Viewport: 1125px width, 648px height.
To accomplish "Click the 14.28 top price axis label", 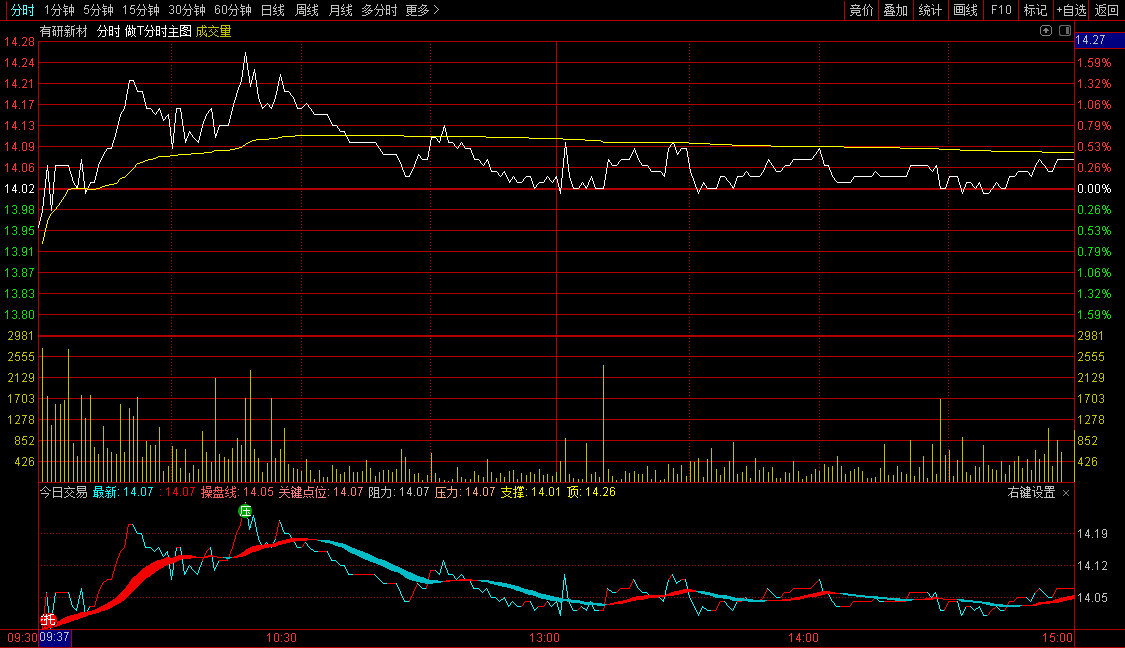I will click(x=19, y=42).
